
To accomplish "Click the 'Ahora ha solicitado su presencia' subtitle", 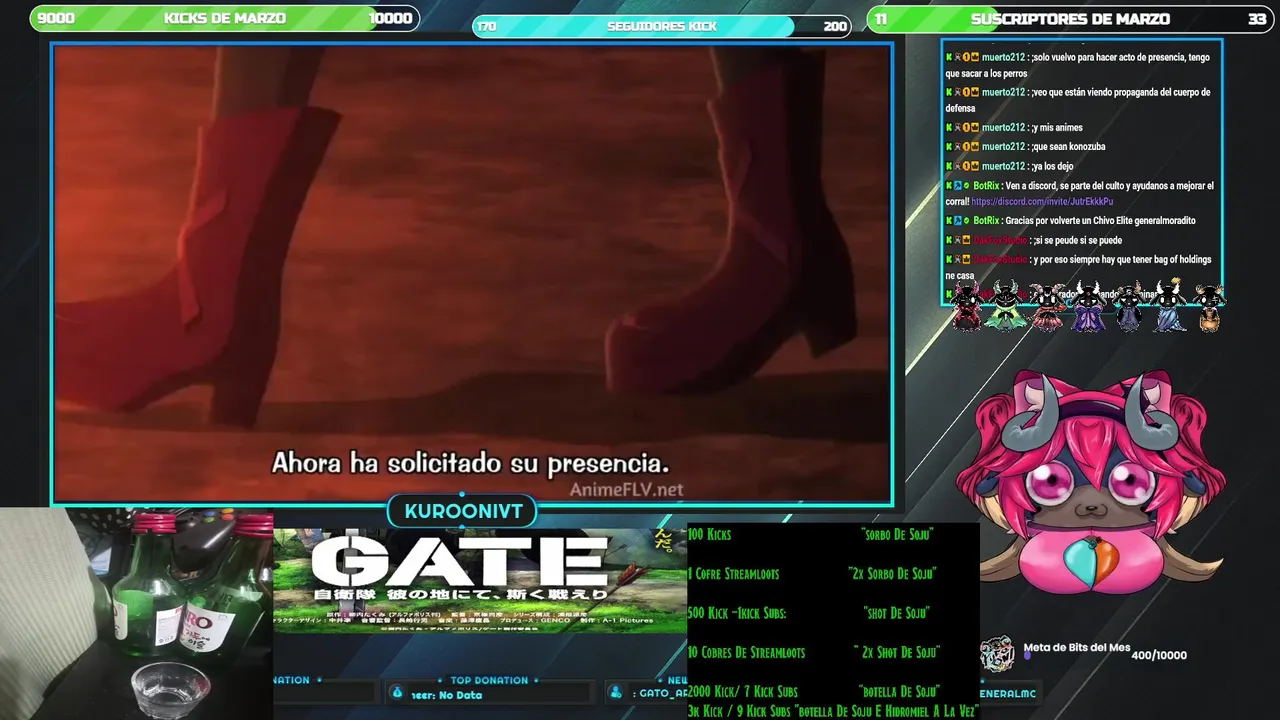I will tap(470, 464).
